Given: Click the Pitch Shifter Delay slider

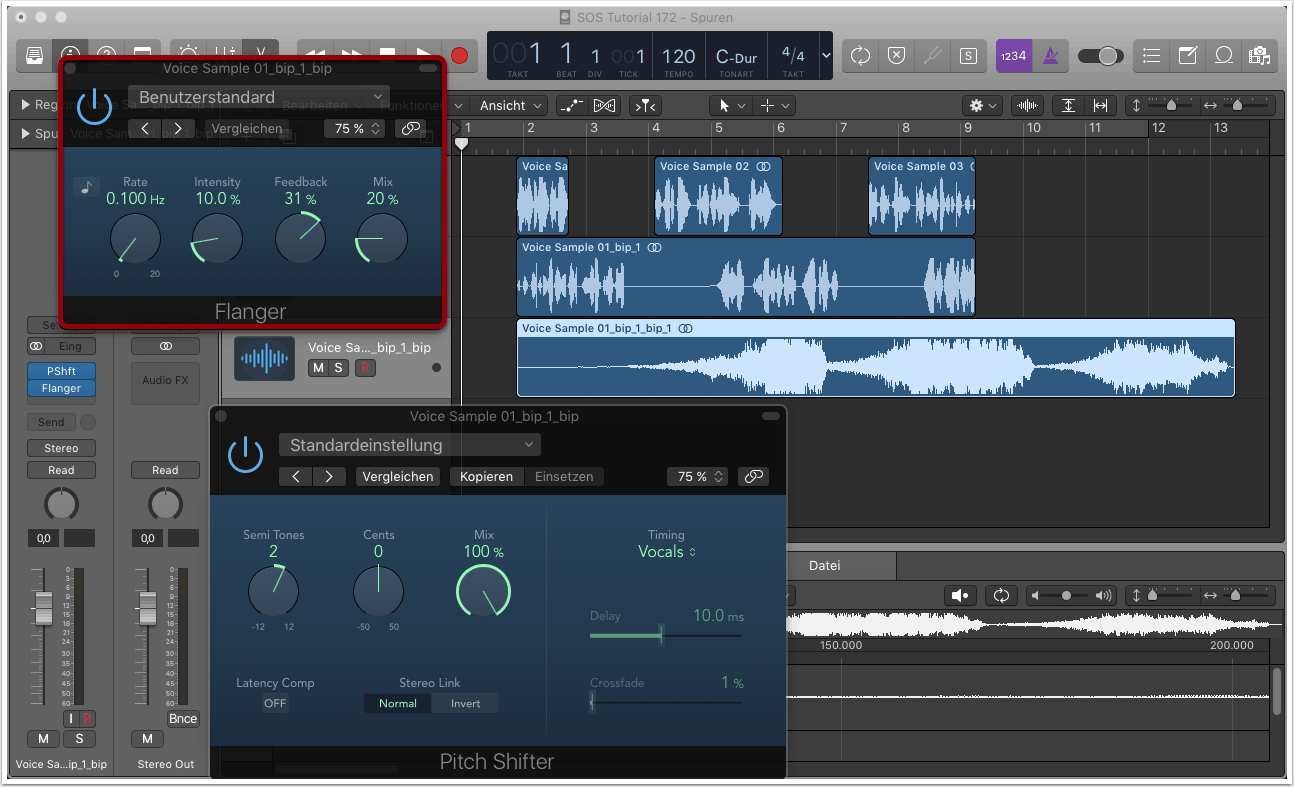Looking at the screenshot, I should [x=665, y=635].
